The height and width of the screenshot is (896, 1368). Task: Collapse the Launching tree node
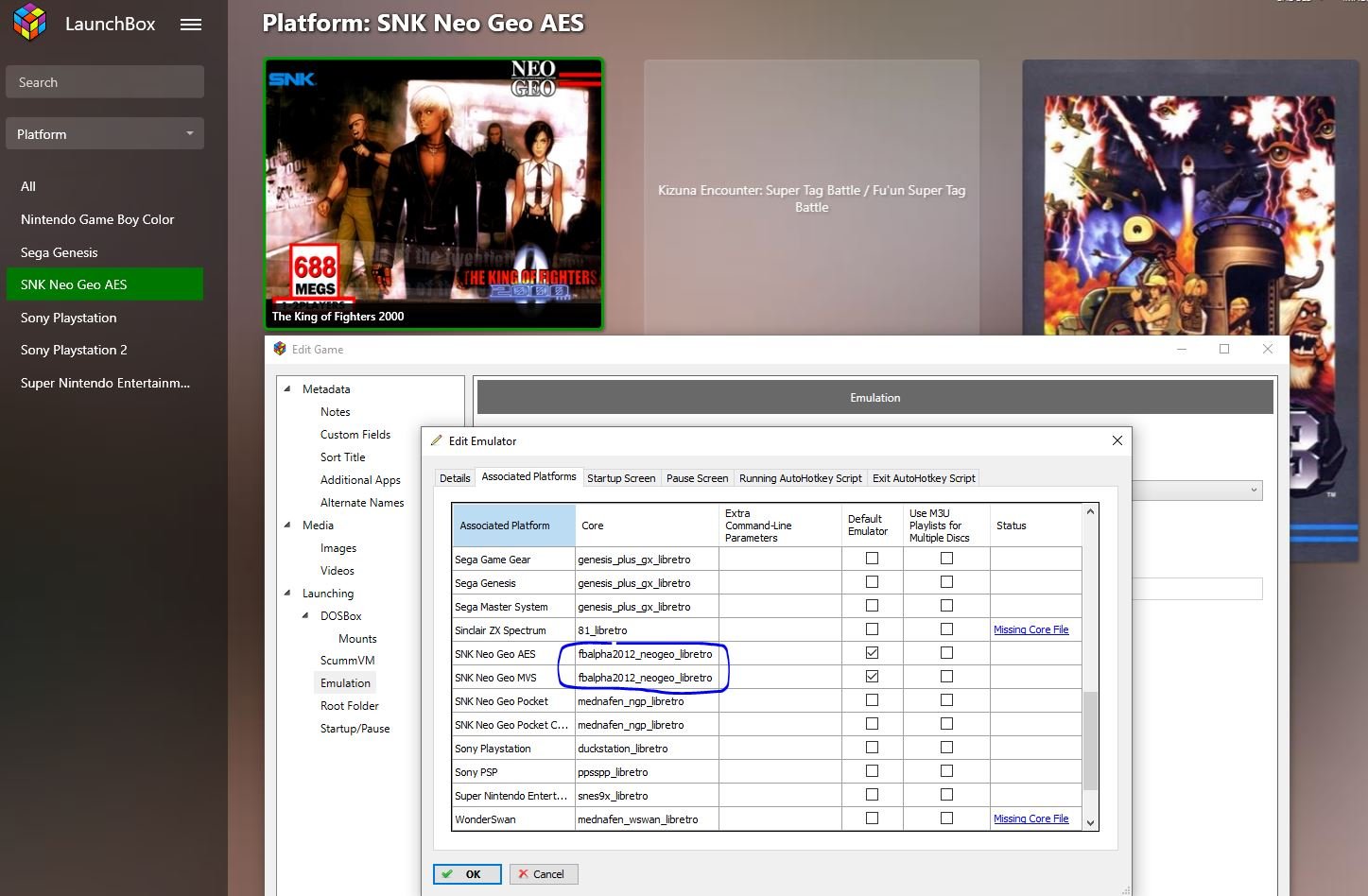(287, 593)
